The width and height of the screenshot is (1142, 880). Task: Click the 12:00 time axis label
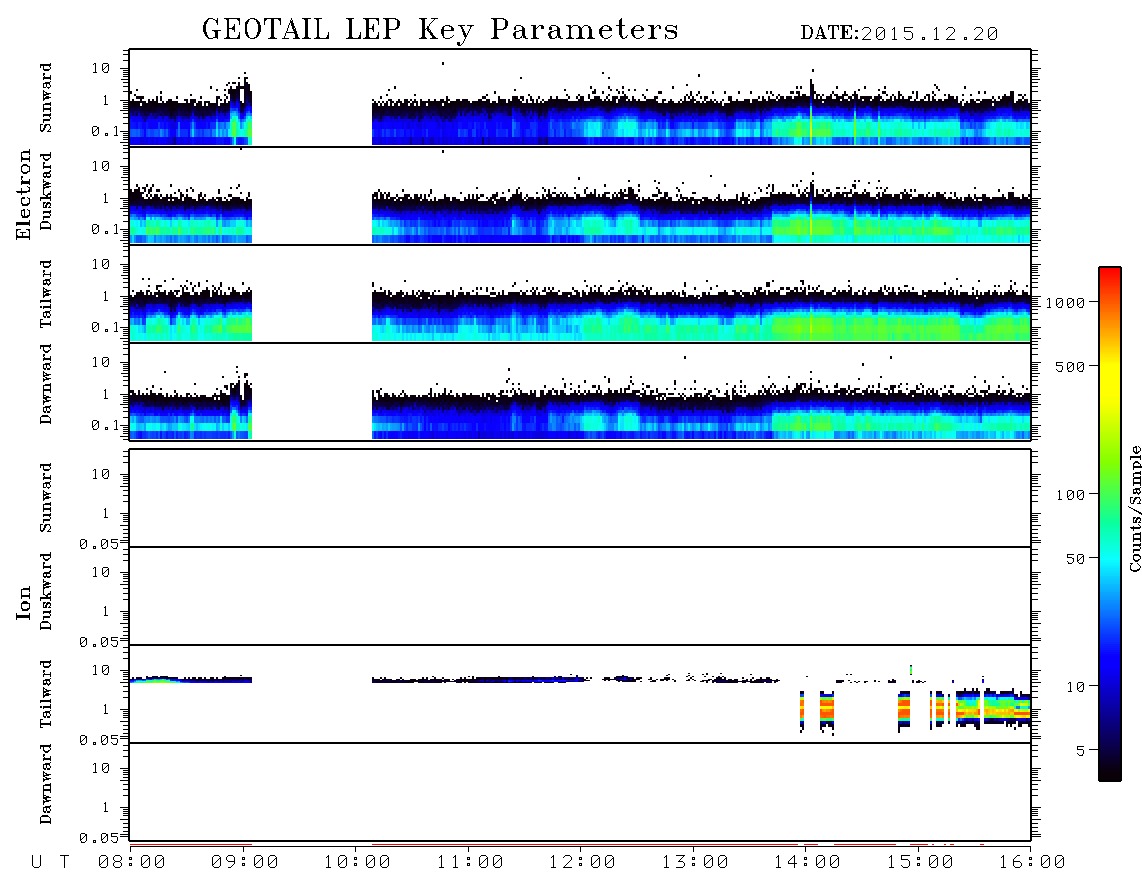(x=582, y=863)
